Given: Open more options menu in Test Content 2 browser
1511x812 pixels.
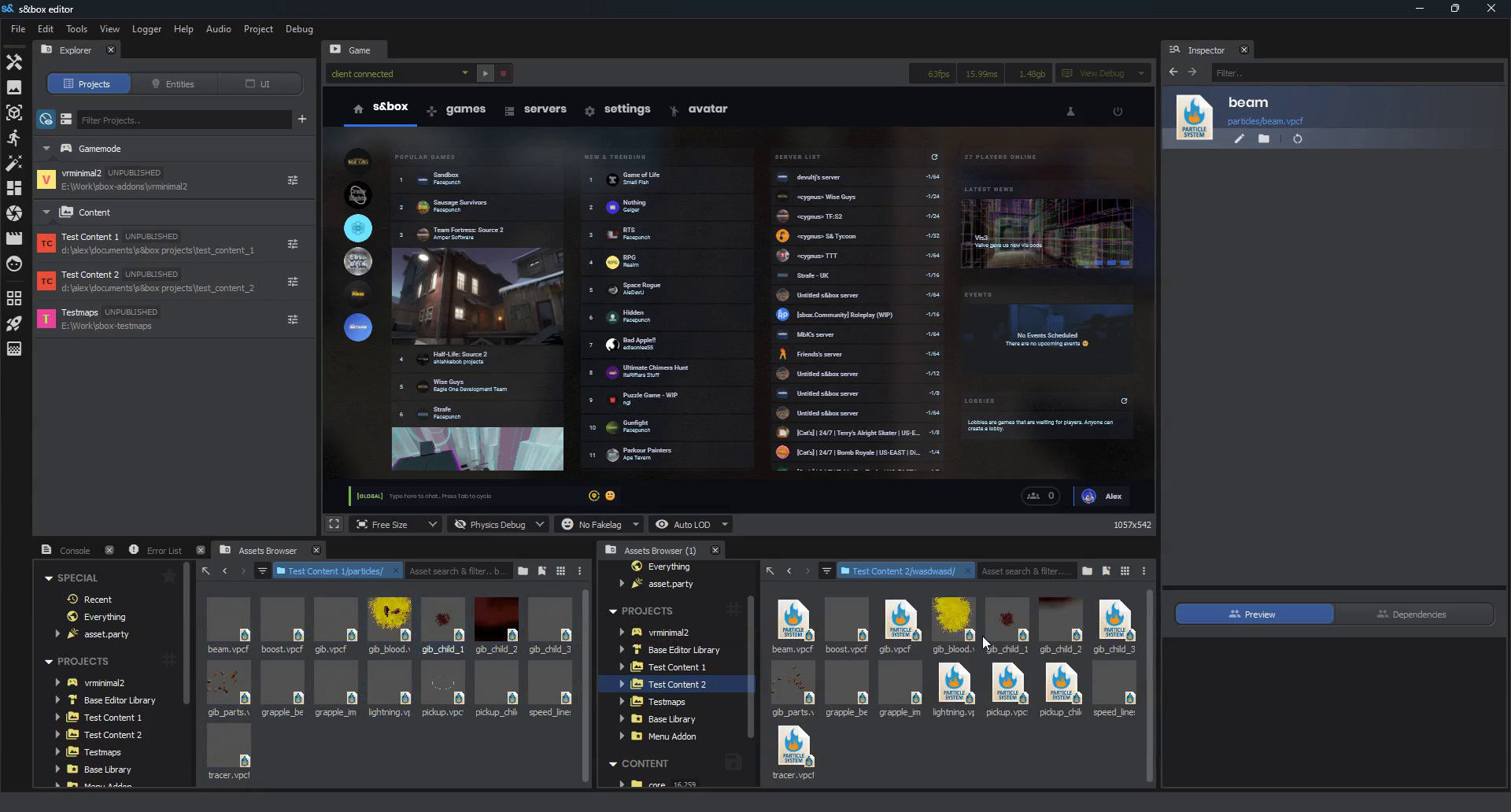Looking at the screenshot, I should click(1144, 571).
